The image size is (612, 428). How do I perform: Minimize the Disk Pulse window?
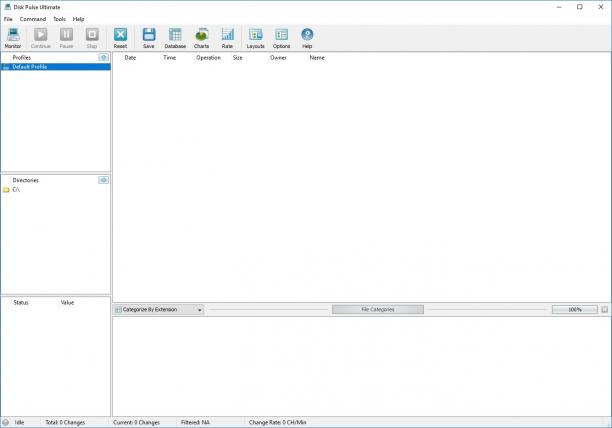pyautogui.click(x=559, y=7)
